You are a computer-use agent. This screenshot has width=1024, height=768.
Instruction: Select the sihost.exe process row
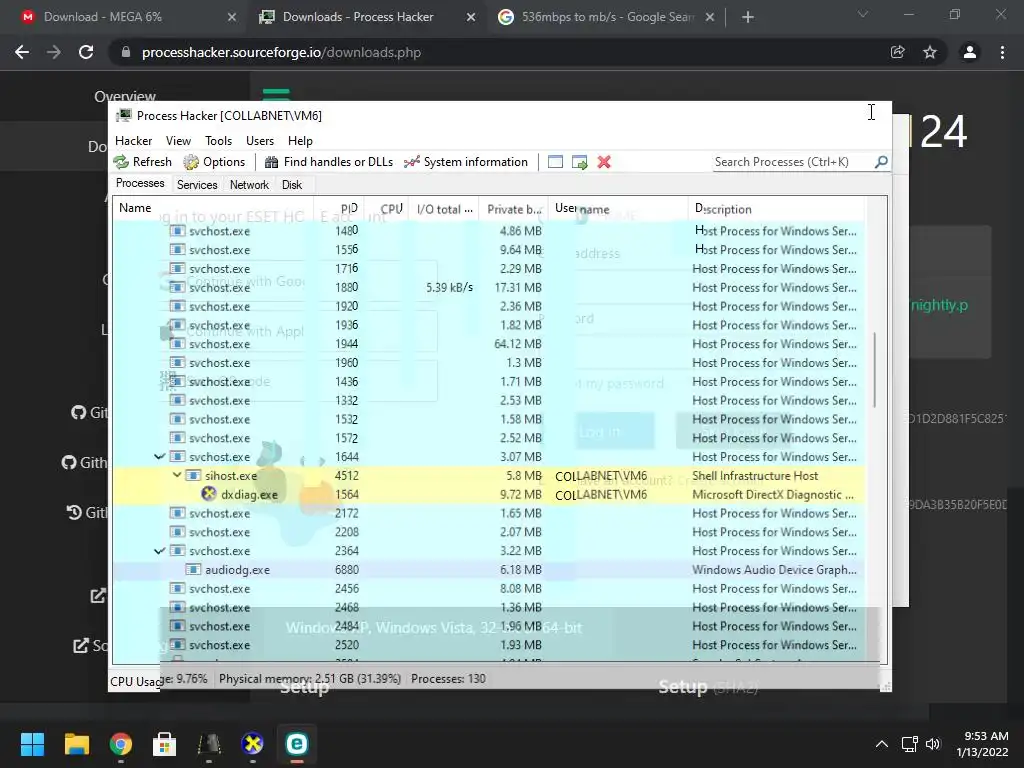coord(488,475)
